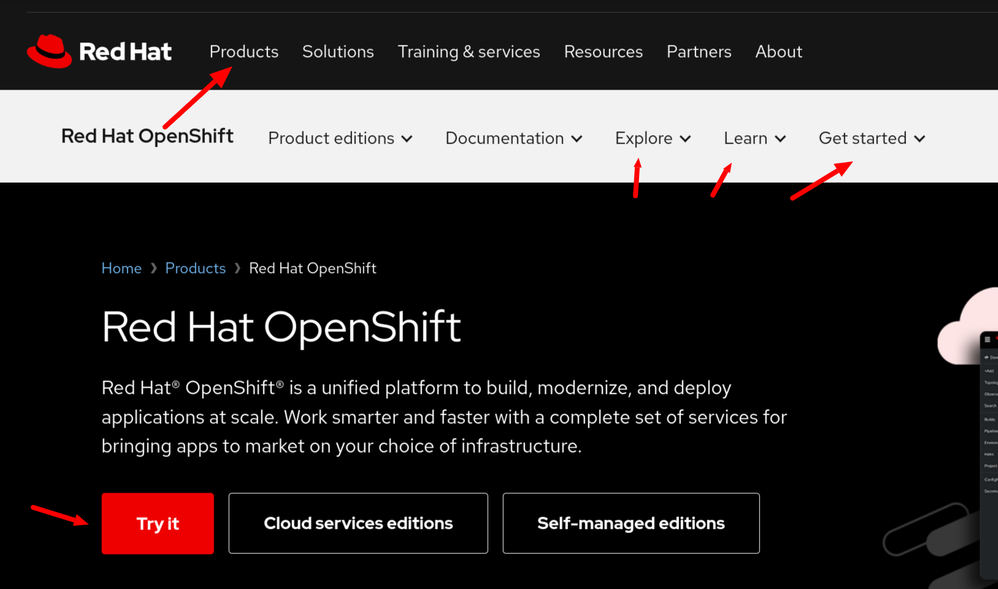Go to Home breadcrumb link
Viewport: 998px width, 589px height.
tap(121, 268)
